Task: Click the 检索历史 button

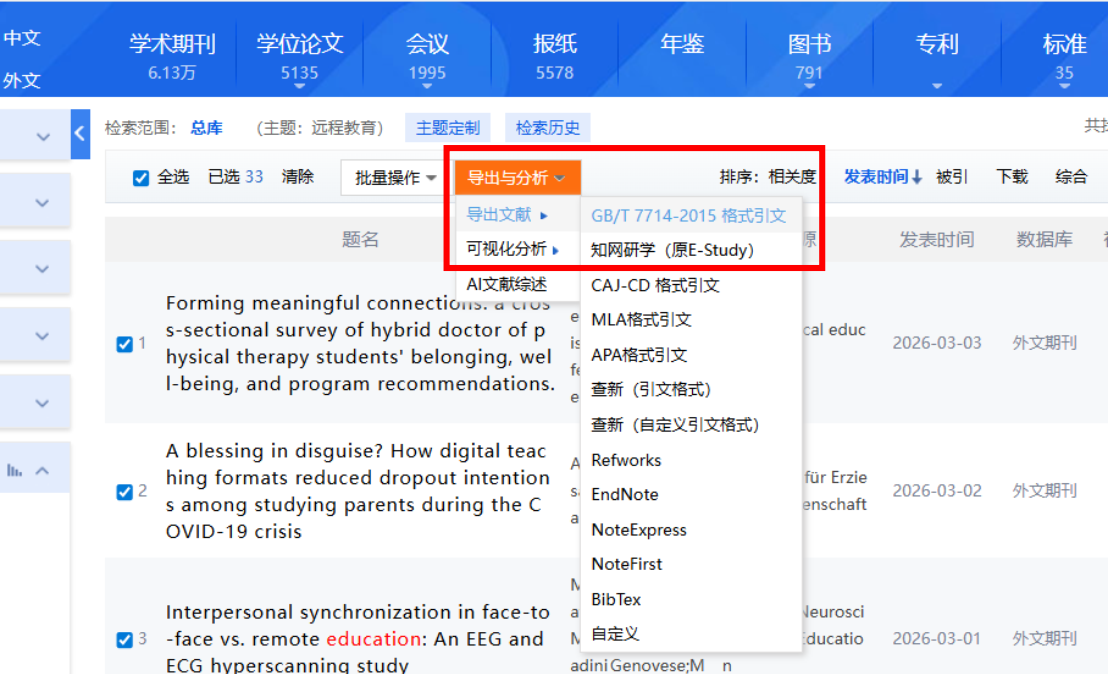Action: [547, 128]
